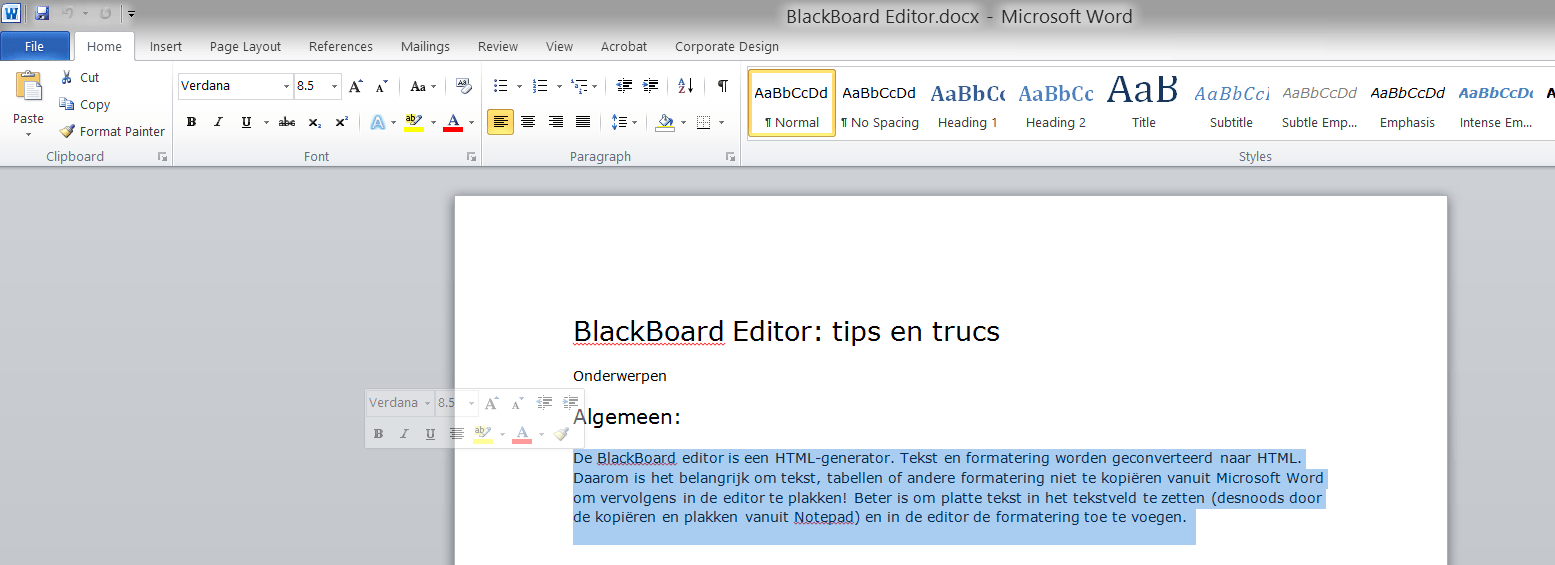Screen dimensions: 1555x565
Task: Open the Numbering list dropdown arrow
Action: pyautogui.click(x=558, y=87)
